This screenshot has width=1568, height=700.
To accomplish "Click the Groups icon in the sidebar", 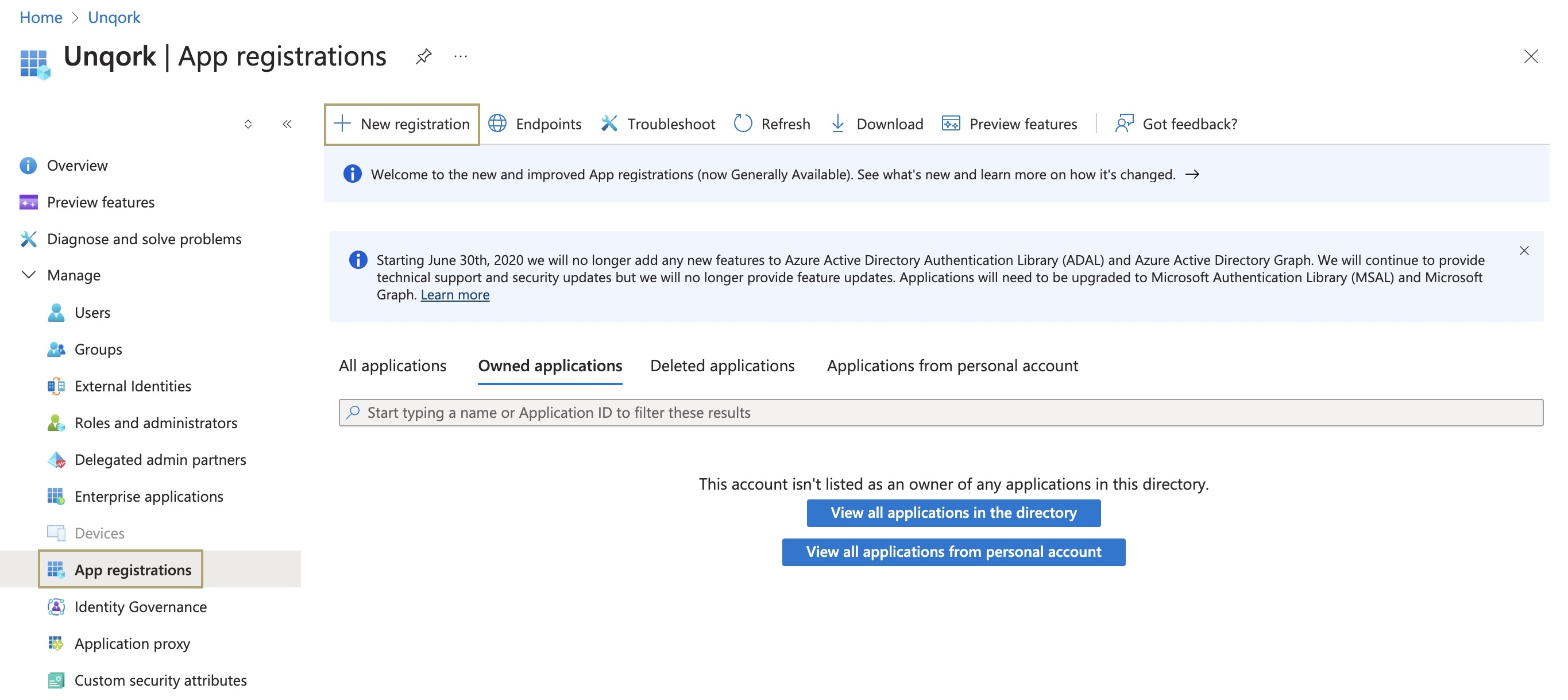I will pyautogui.click(x=56, y=349).
